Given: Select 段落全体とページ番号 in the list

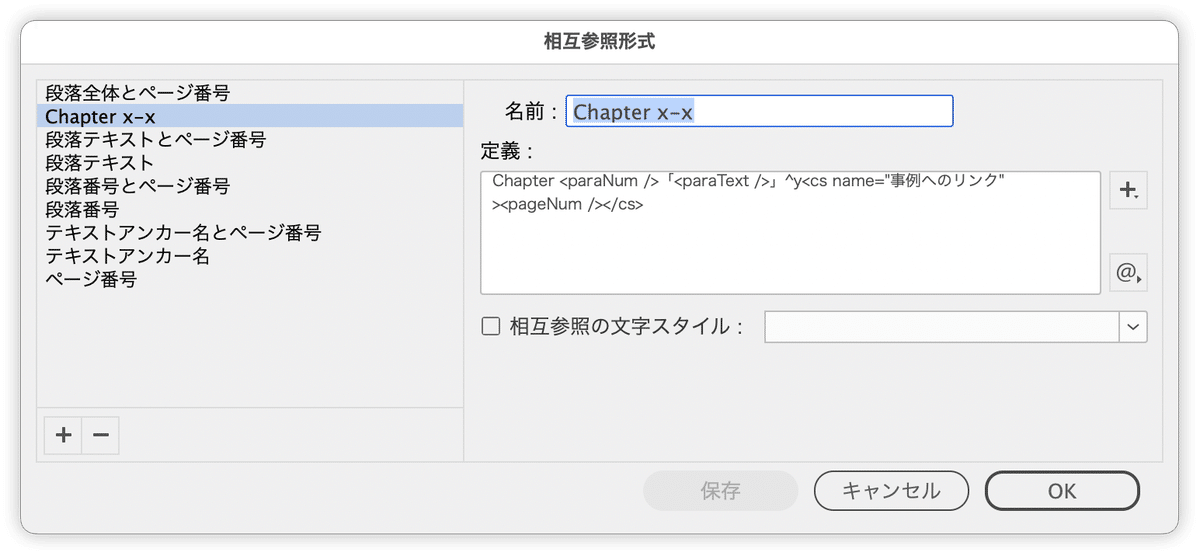Looking at the screenshot, I should 138,93.
